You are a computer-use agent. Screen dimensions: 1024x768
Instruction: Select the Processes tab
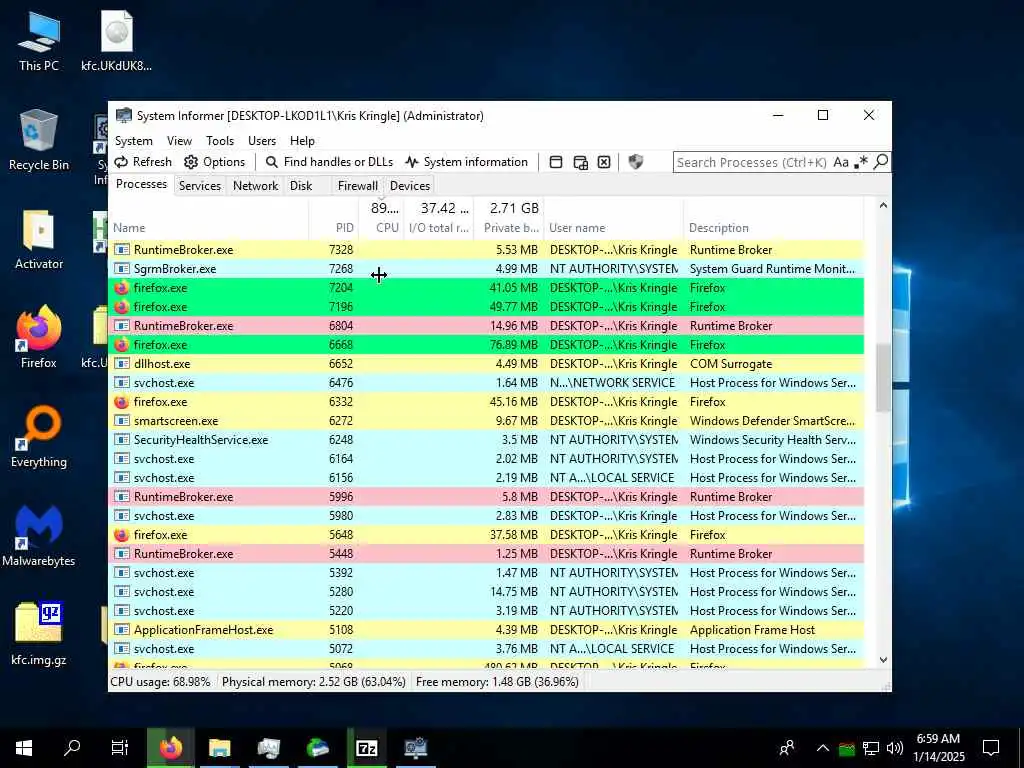(x=141, y=184)
